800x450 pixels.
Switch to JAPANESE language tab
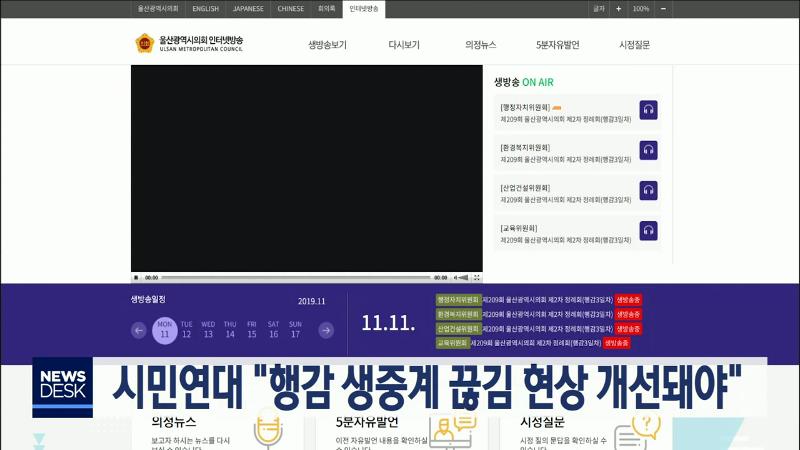coord(248,8)
